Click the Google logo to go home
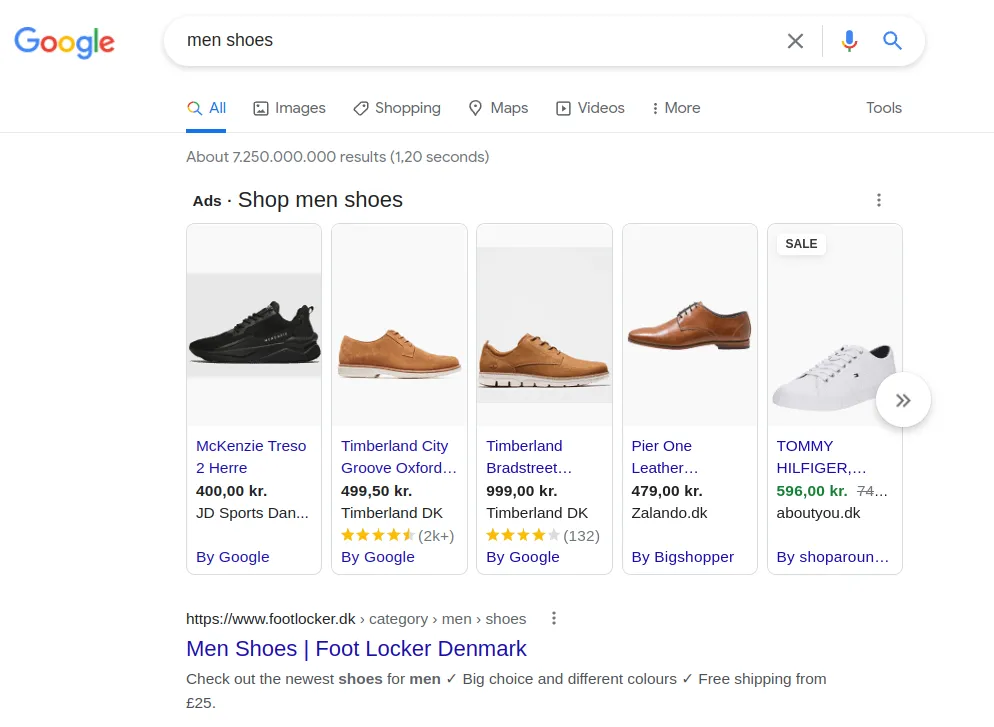Screen dimensions: 994x727 64,43
